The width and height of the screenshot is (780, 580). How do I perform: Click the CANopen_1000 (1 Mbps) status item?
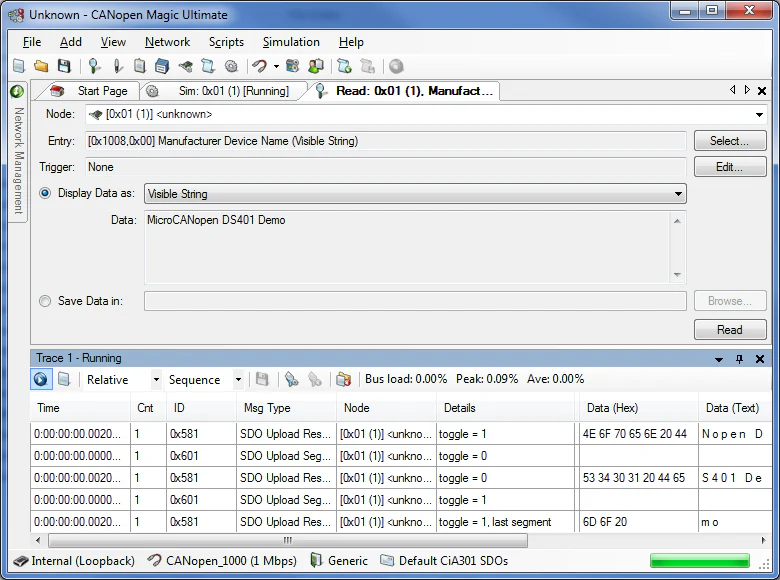[223, 561]
